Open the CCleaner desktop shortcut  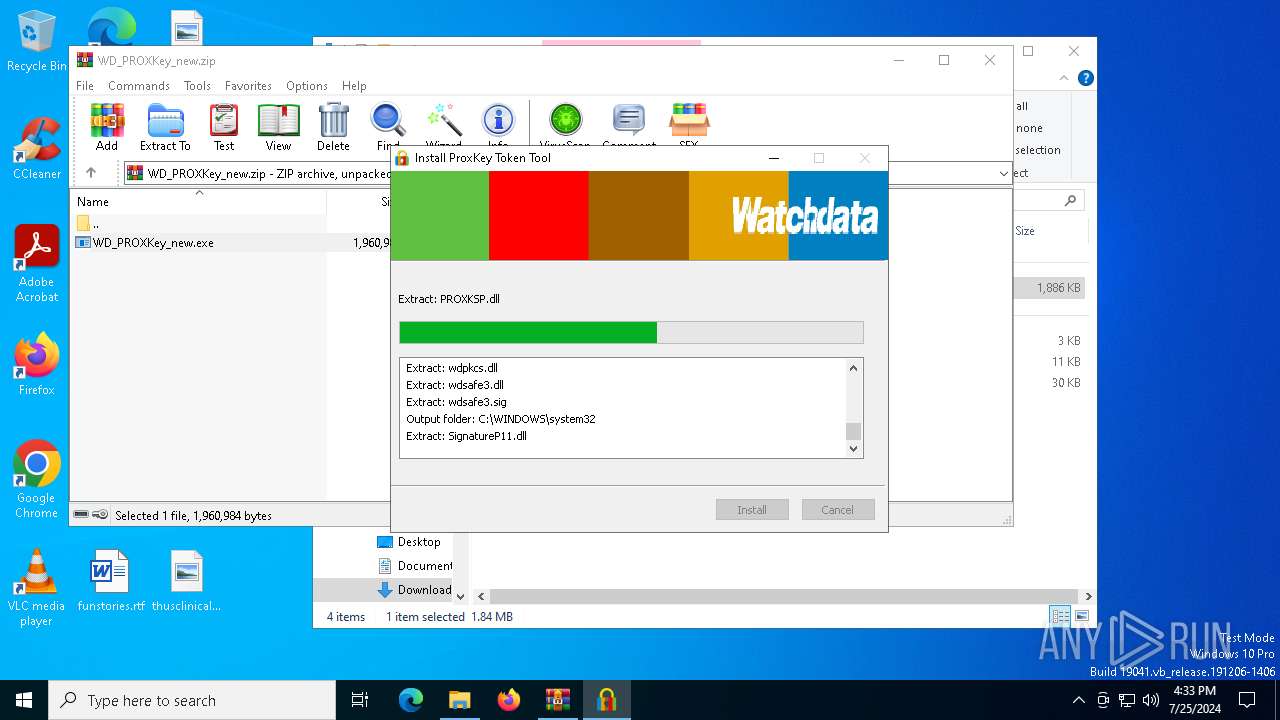37,148
